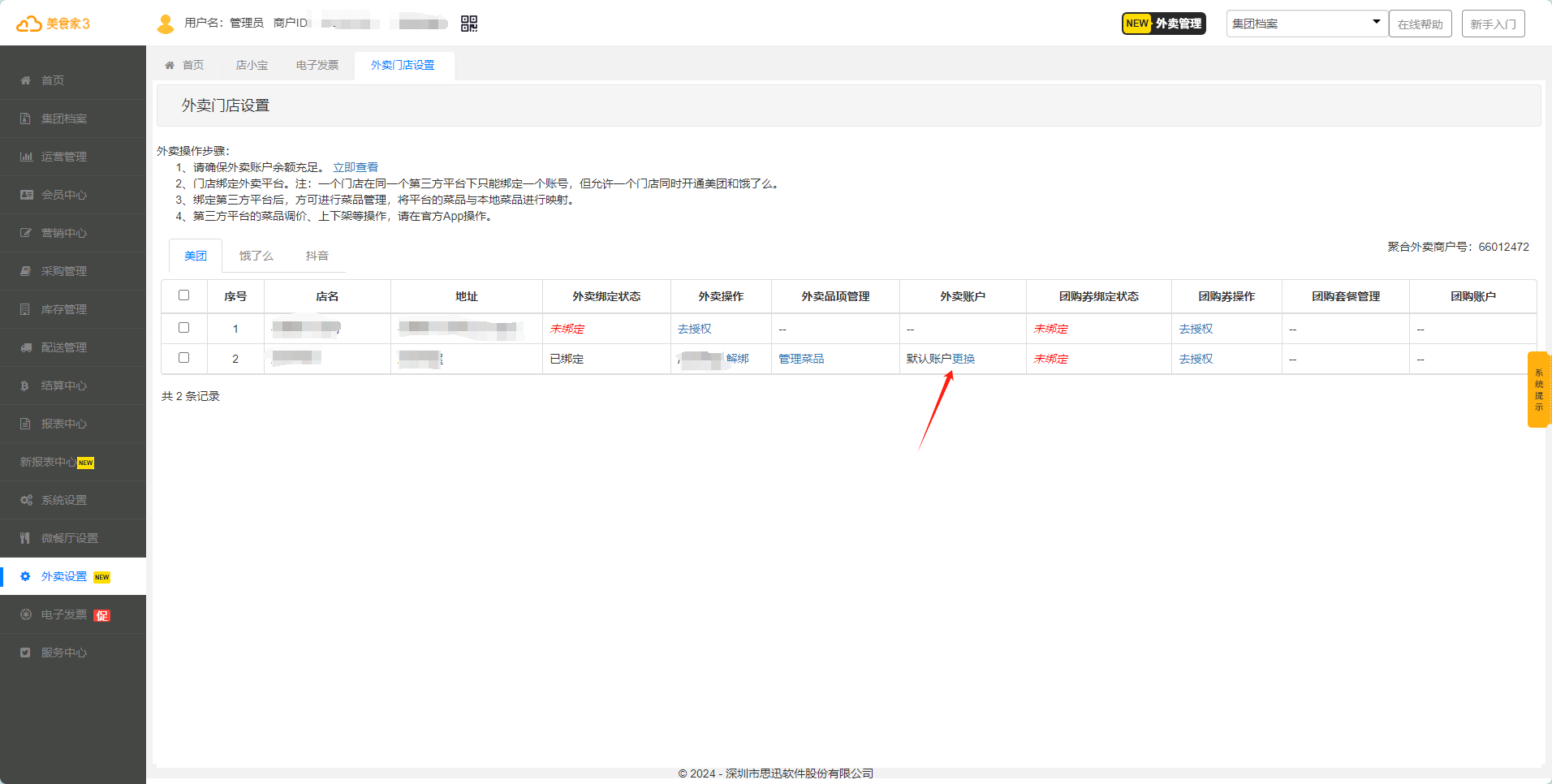This screenshot has height=784, width=1552.
Task: Click the QR code icon in header
Action: pyautogui.click(x=468, y=24)
